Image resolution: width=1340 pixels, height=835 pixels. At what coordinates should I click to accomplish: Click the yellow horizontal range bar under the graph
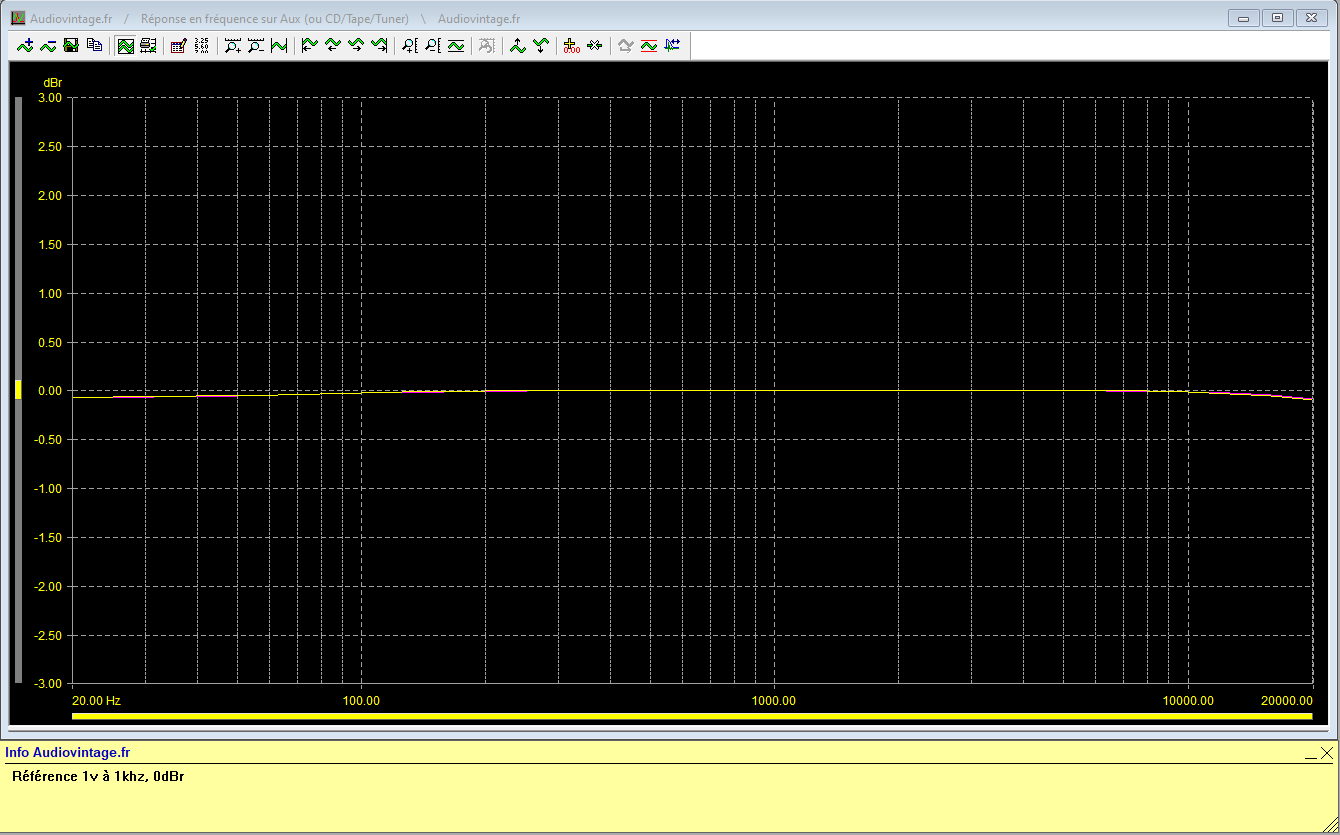(x=692, y=716)
